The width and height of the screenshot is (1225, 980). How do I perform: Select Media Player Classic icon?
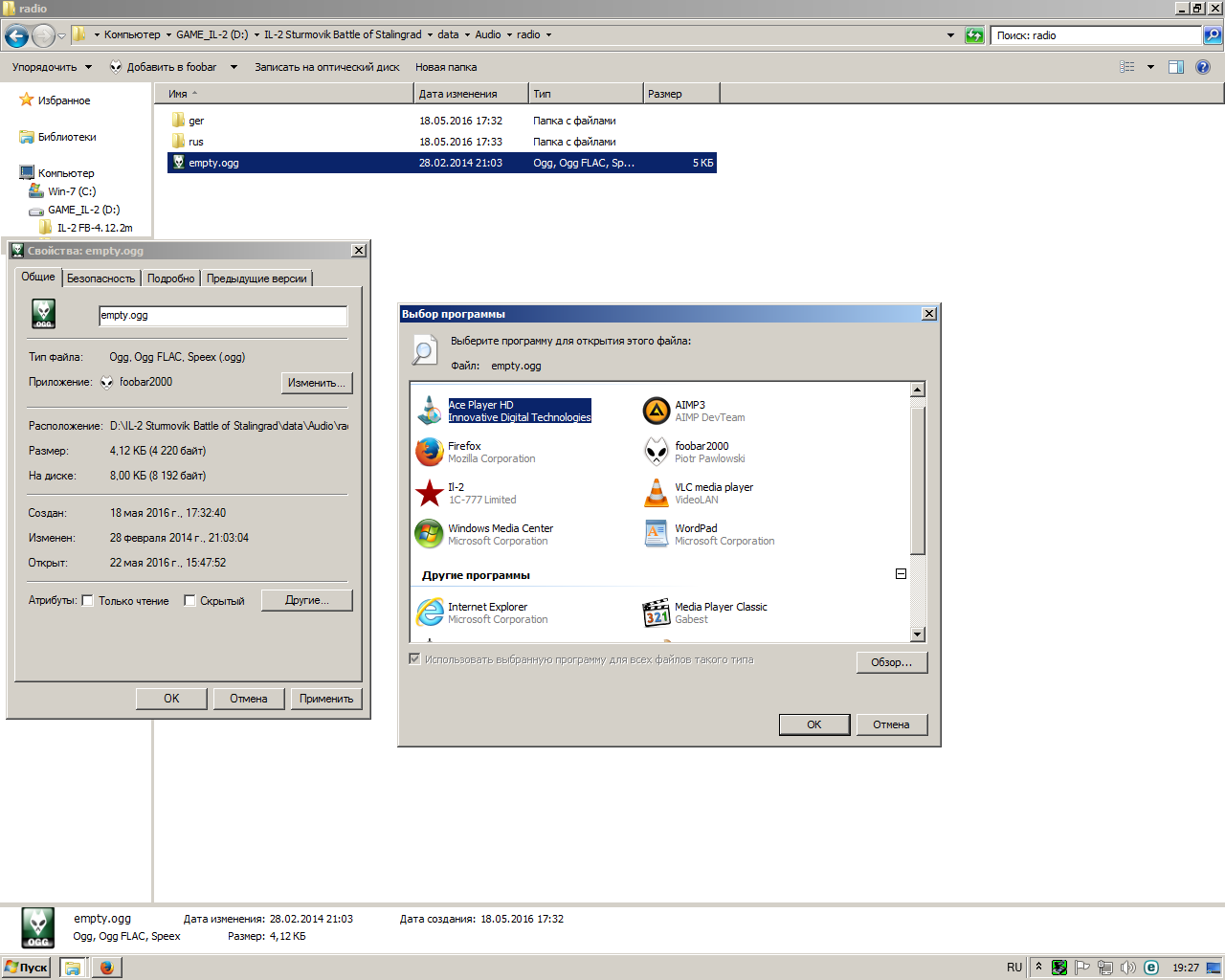[x=657, y=612]
